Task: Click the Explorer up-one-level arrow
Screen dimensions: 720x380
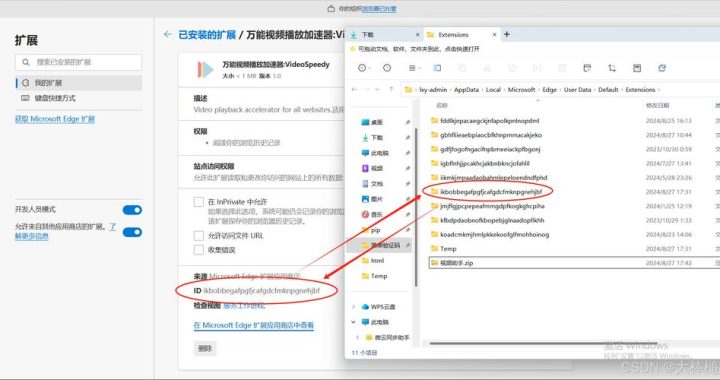Action: click(391, 89)
